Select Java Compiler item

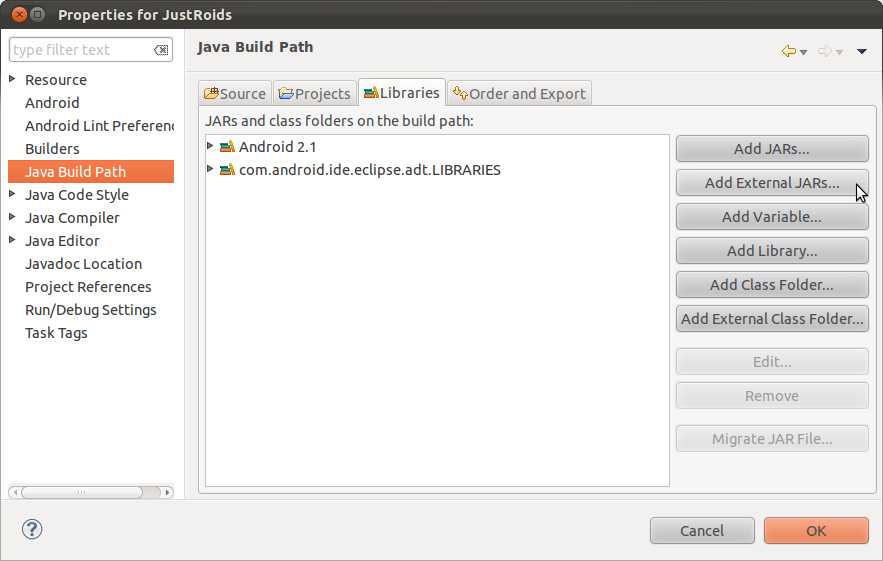(72, 218)
